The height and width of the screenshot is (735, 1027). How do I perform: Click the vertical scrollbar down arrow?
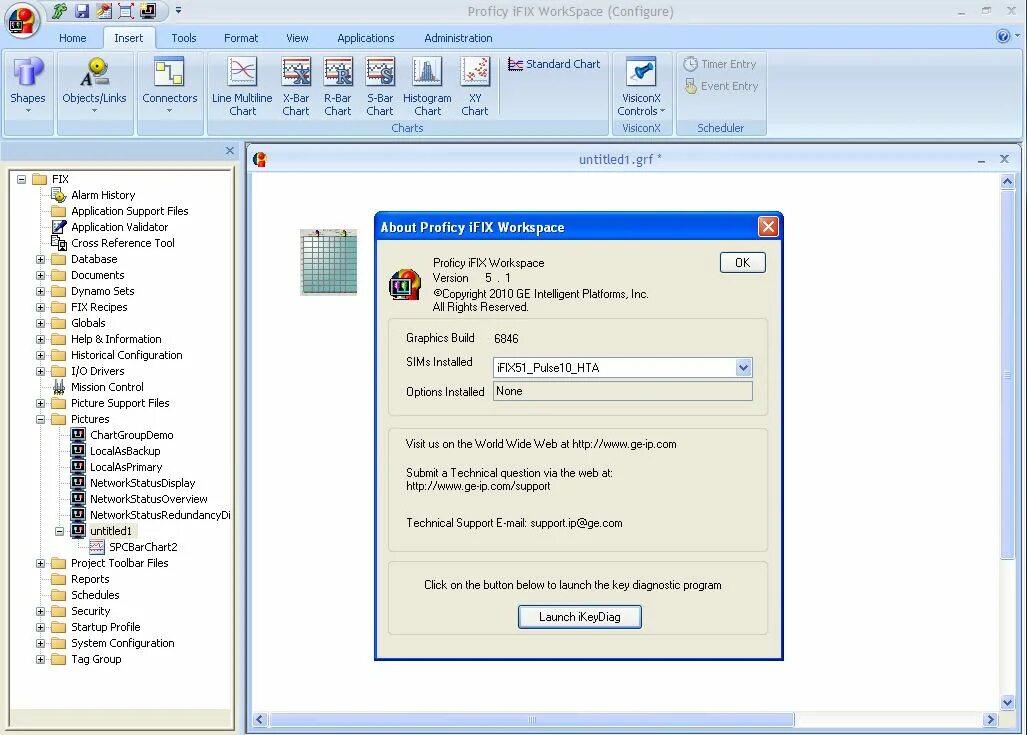pyautogui.click(x=1007, y=702)
